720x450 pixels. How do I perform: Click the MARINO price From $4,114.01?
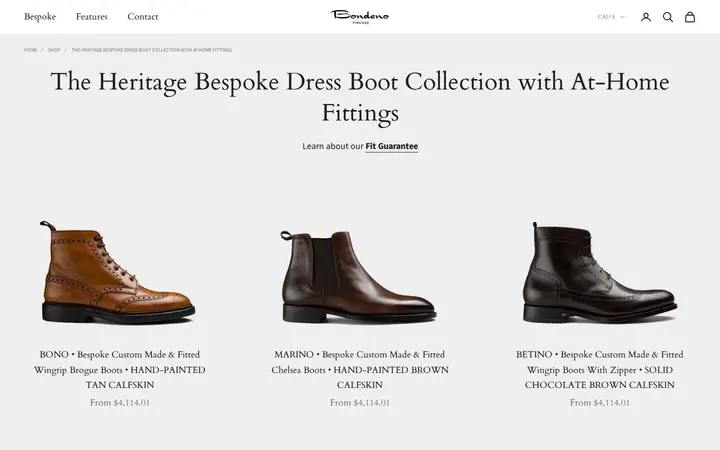tap(360, 403)
